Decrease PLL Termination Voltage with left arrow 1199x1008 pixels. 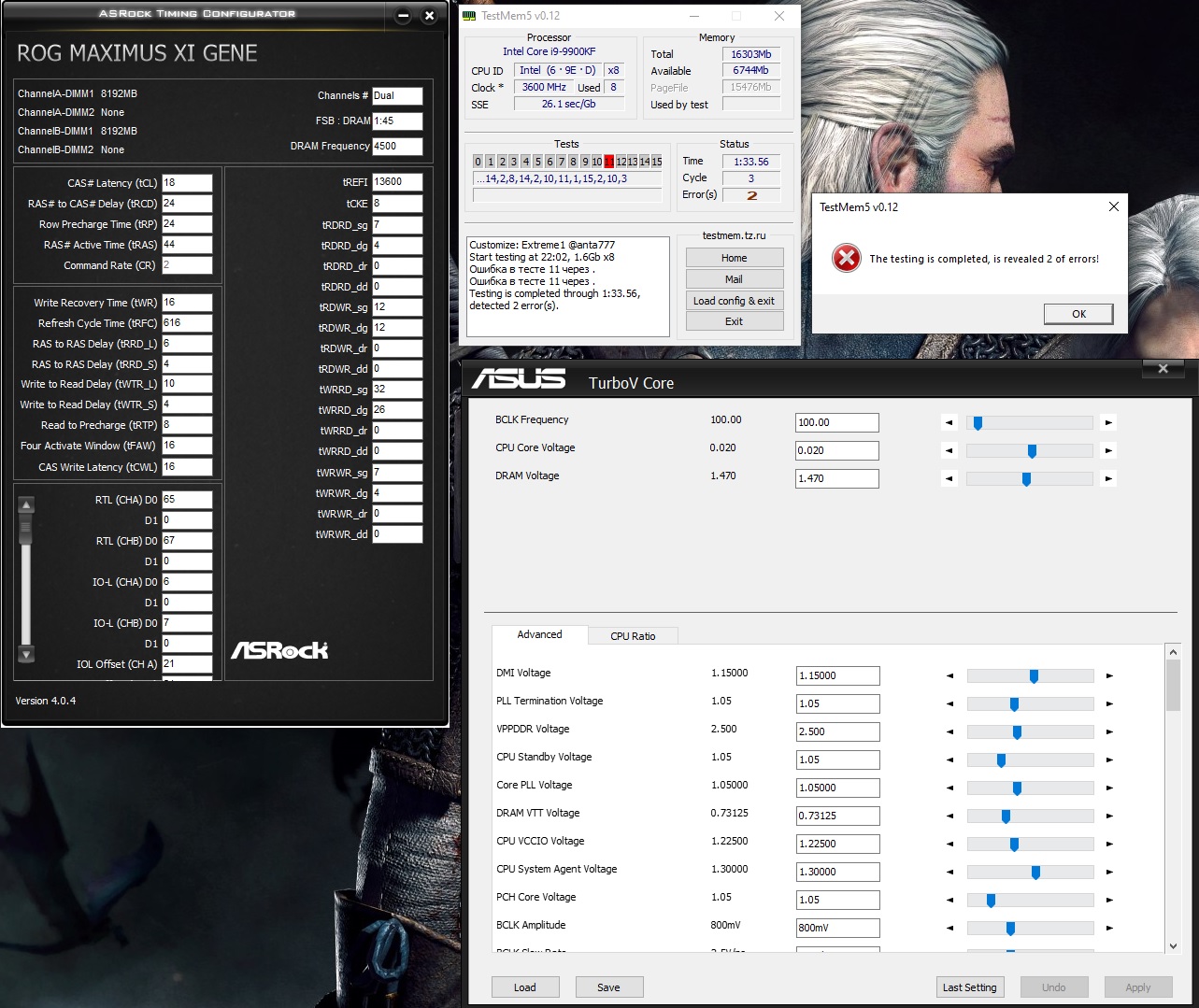pos(950,703)
